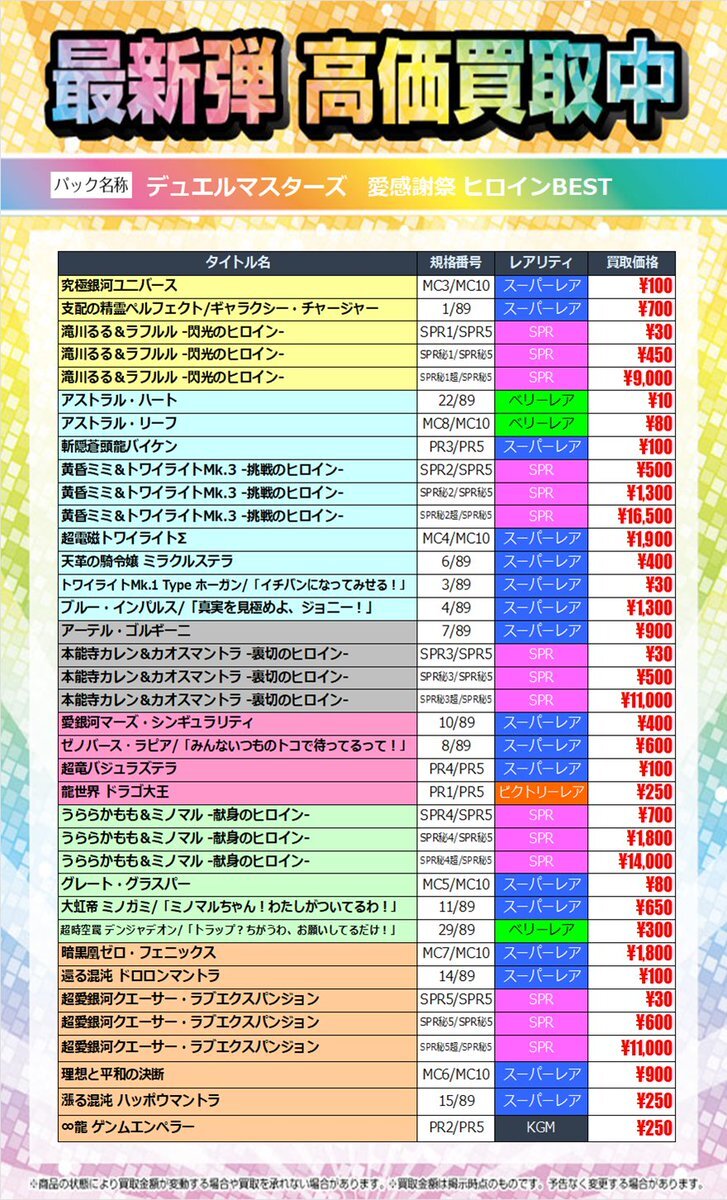Select the ゼノバース・ラピア row title
This screenshot has height=1200, width=727.
(x=237, y=746)
